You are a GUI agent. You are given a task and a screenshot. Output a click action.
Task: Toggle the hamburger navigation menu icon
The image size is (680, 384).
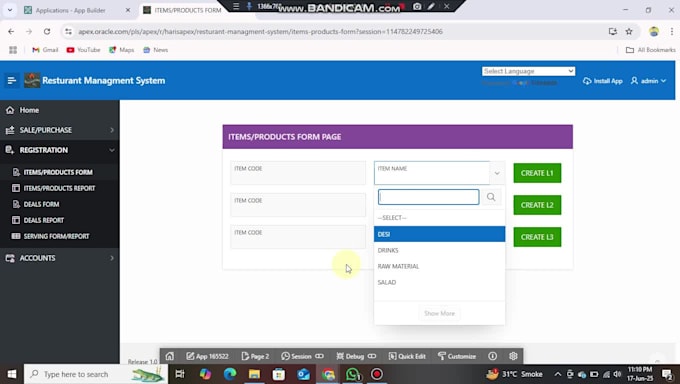click(12, 81)
